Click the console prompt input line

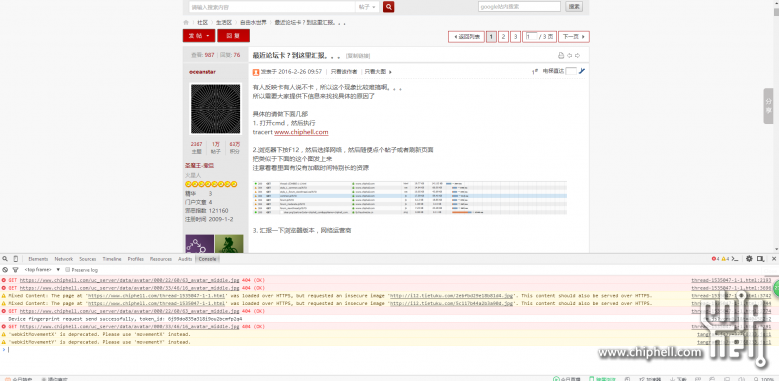coord(390,350)
